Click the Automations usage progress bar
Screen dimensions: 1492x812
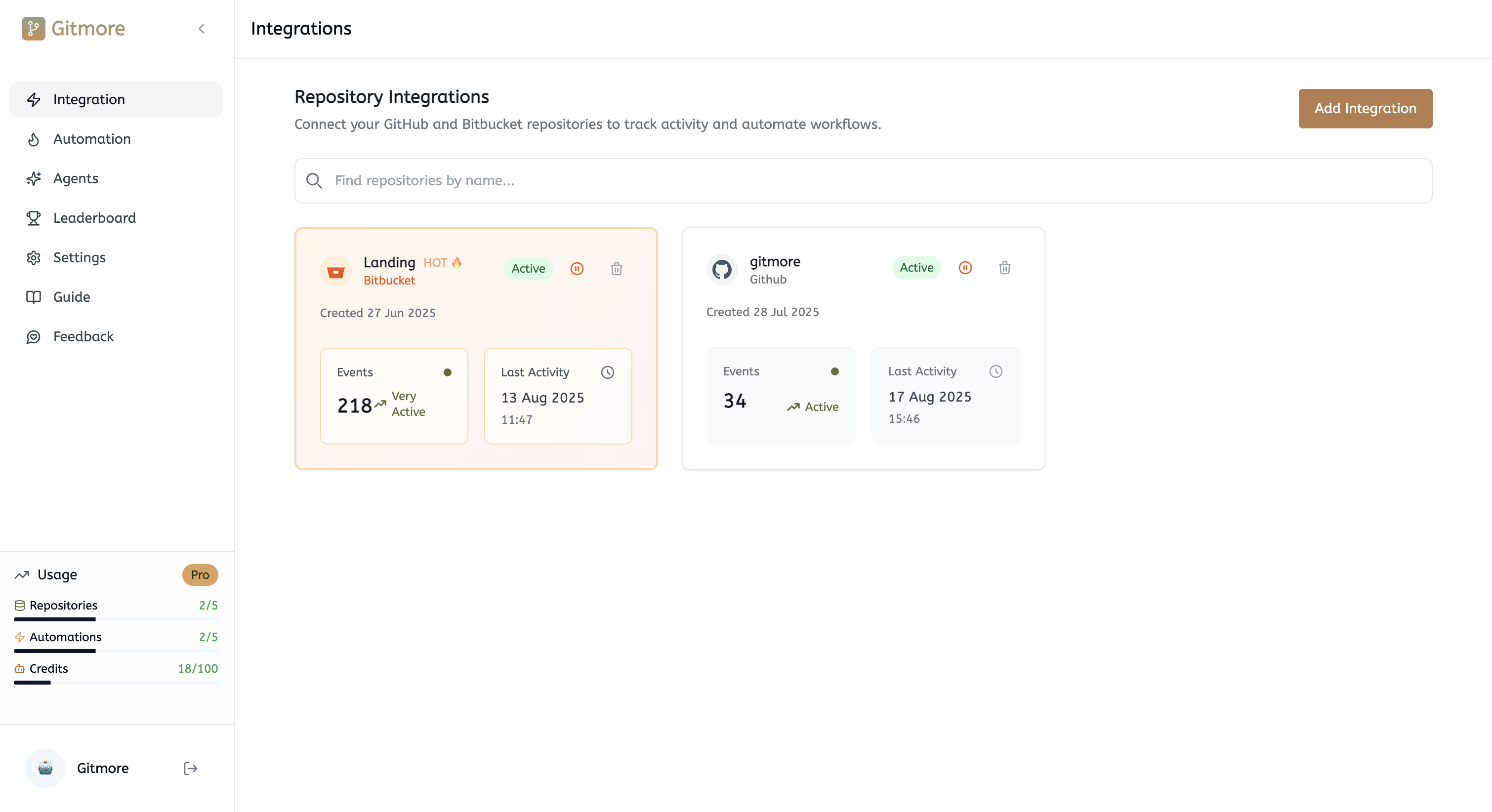click(x=116, y=651)
